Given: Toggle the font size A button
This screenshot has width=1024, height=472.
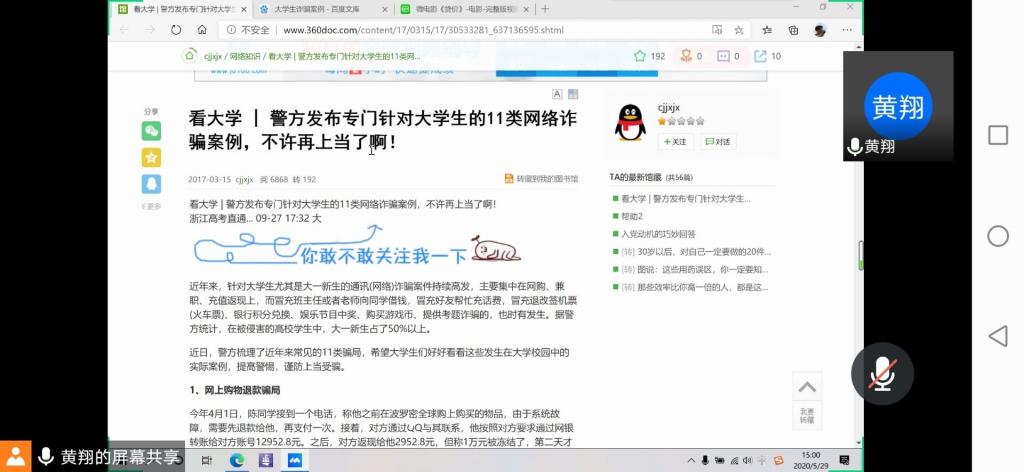Looking at the screenshot, I should (x=557, y=94).
